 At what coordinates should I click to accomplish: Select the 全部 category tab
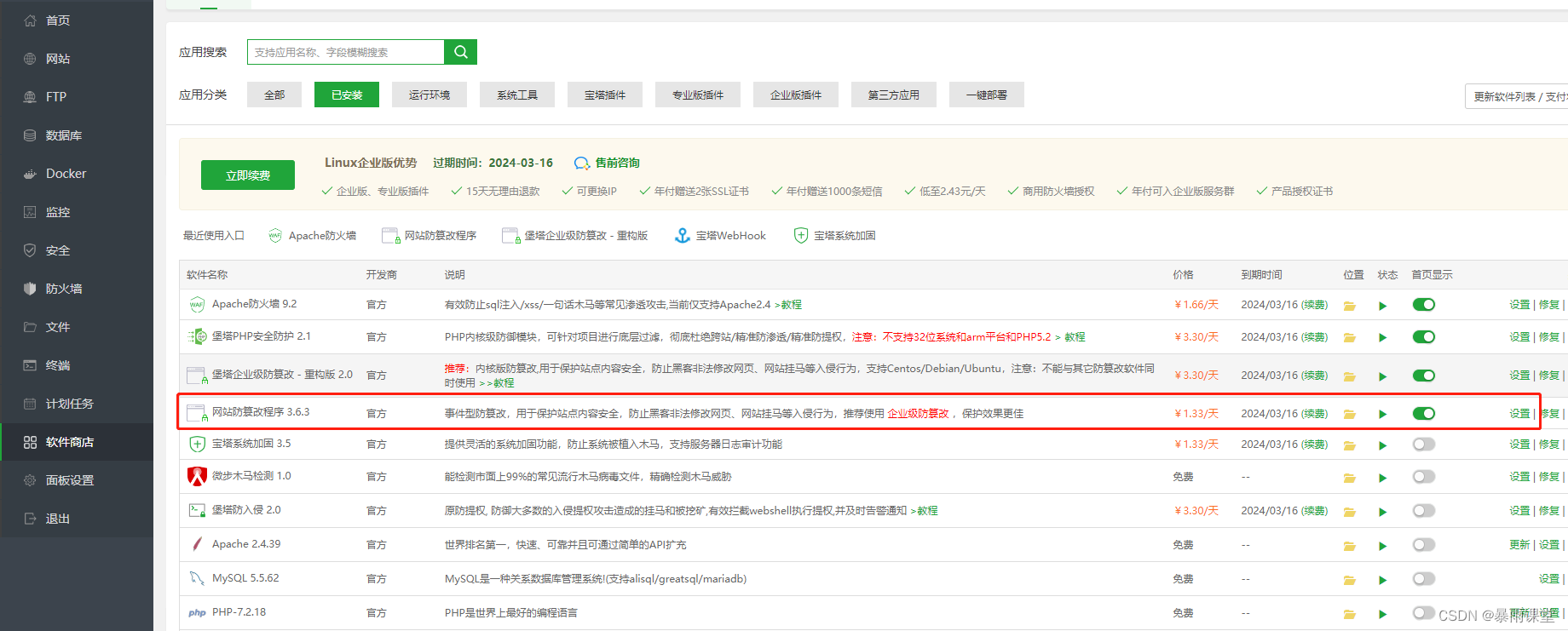coord(274,95)
